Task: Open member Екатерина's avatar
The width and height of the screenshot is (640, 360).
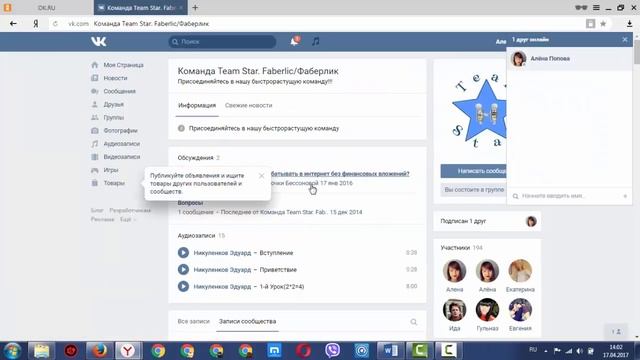Action: click(x=520, y=271)
